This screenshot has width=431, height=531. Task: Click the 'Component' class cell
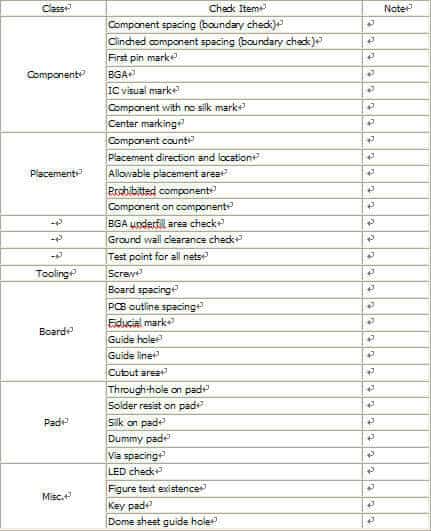click(x=53, y=75)
